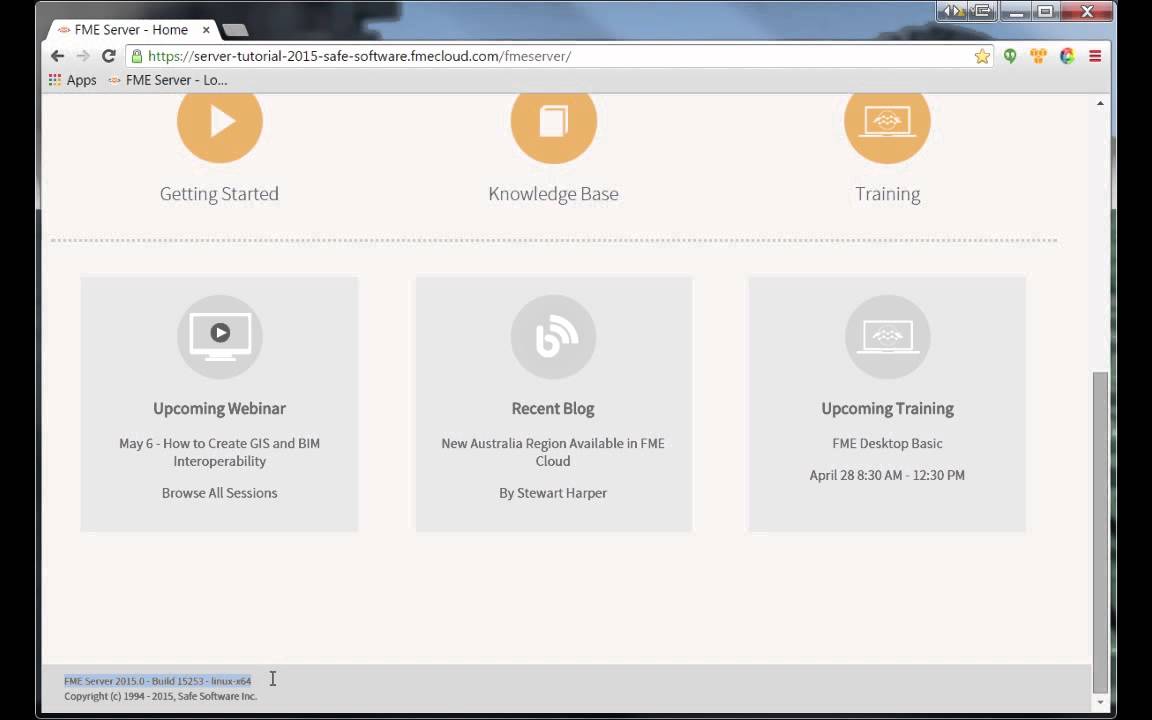Click By Stewart Harper author text
This screenshot has width=1152, height=720.
pos(552,493)
